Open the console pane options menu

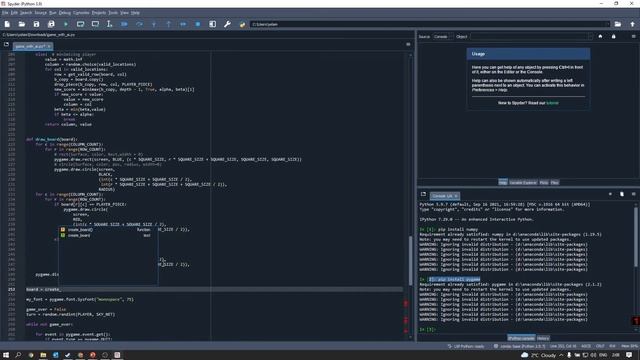tap(633, 194)
